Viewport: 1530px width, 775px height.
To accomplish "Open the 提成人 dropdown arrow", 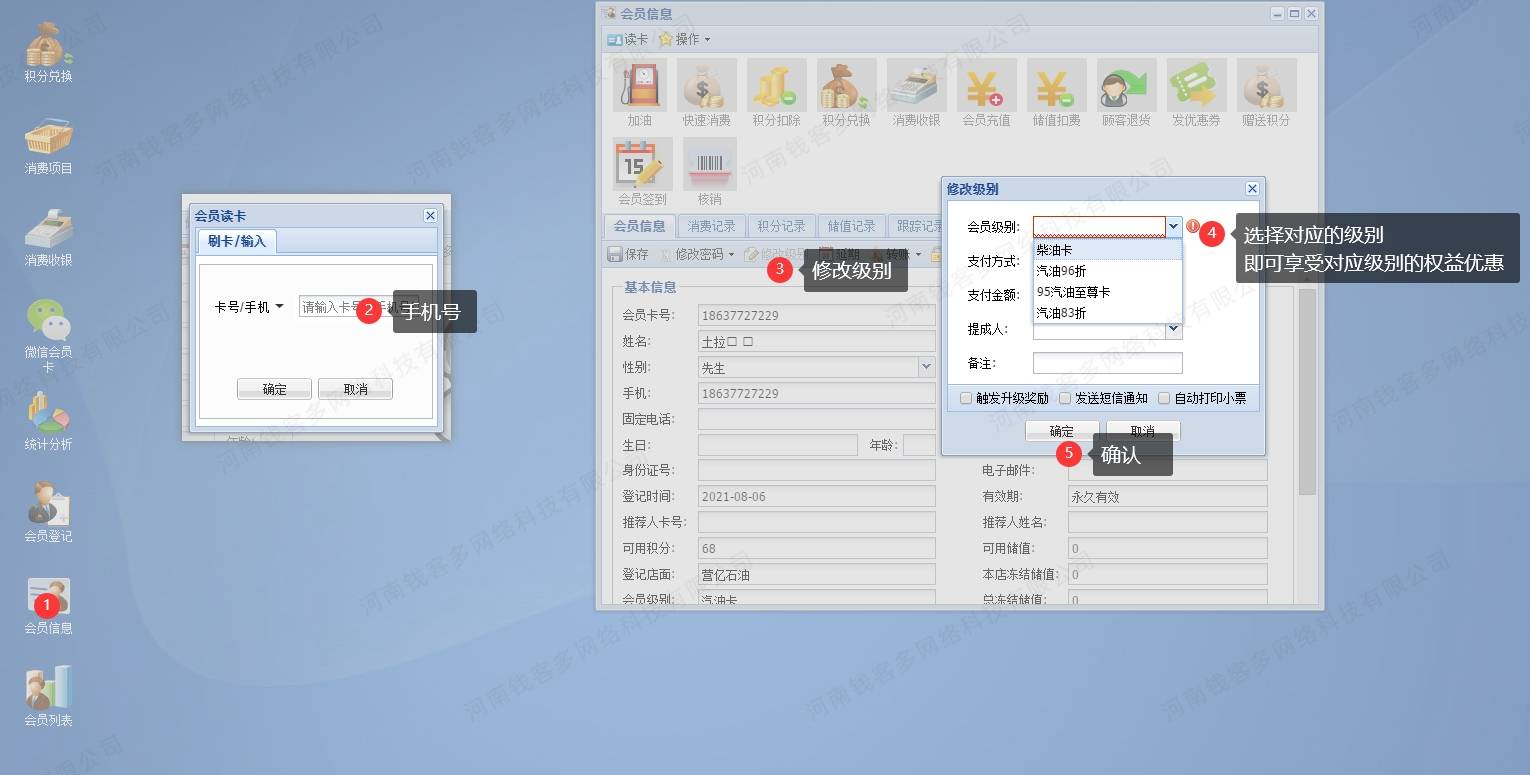I will pyautogui.click(x=1174, y=329).
